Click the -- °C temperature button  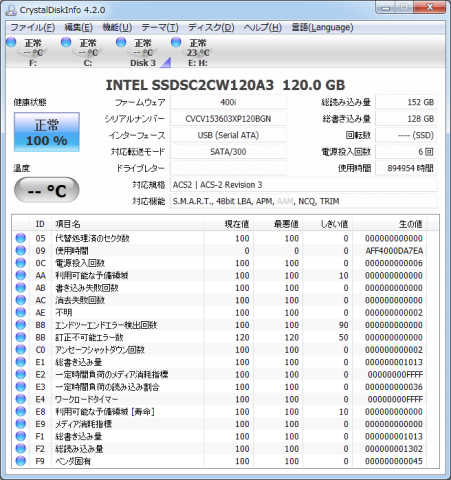47,190
